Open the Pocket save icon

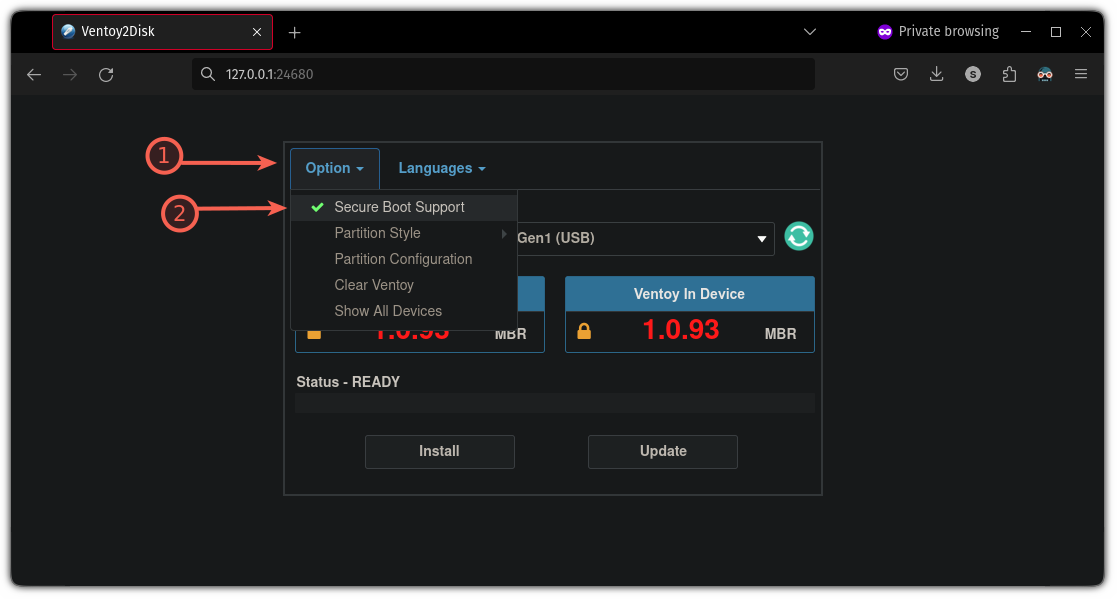(901, 74)
